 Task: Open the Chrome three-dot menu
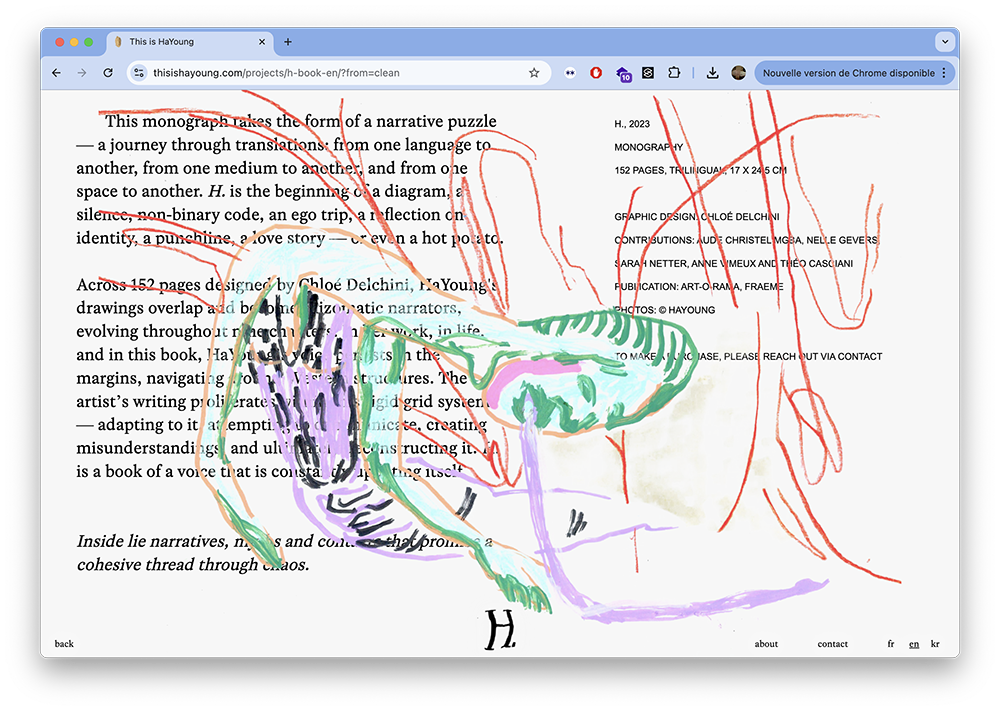pos(944,73)
